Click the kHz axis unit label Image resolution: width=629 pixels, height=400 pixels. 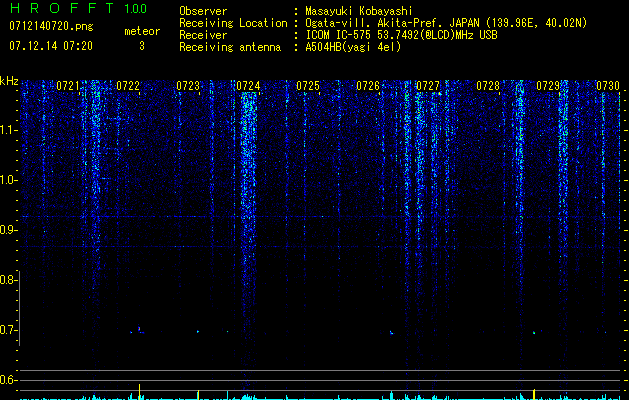[10, 81]
